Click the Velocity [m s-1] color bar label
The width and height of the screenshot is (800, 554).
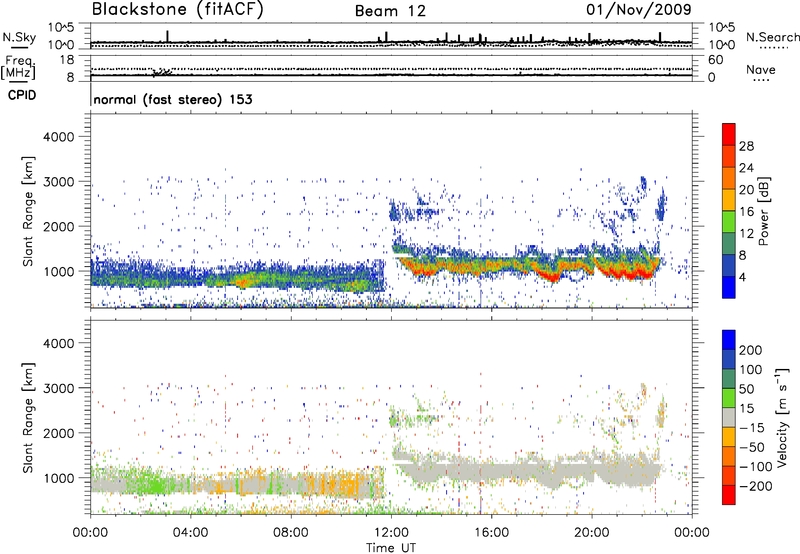coord(782,417)
